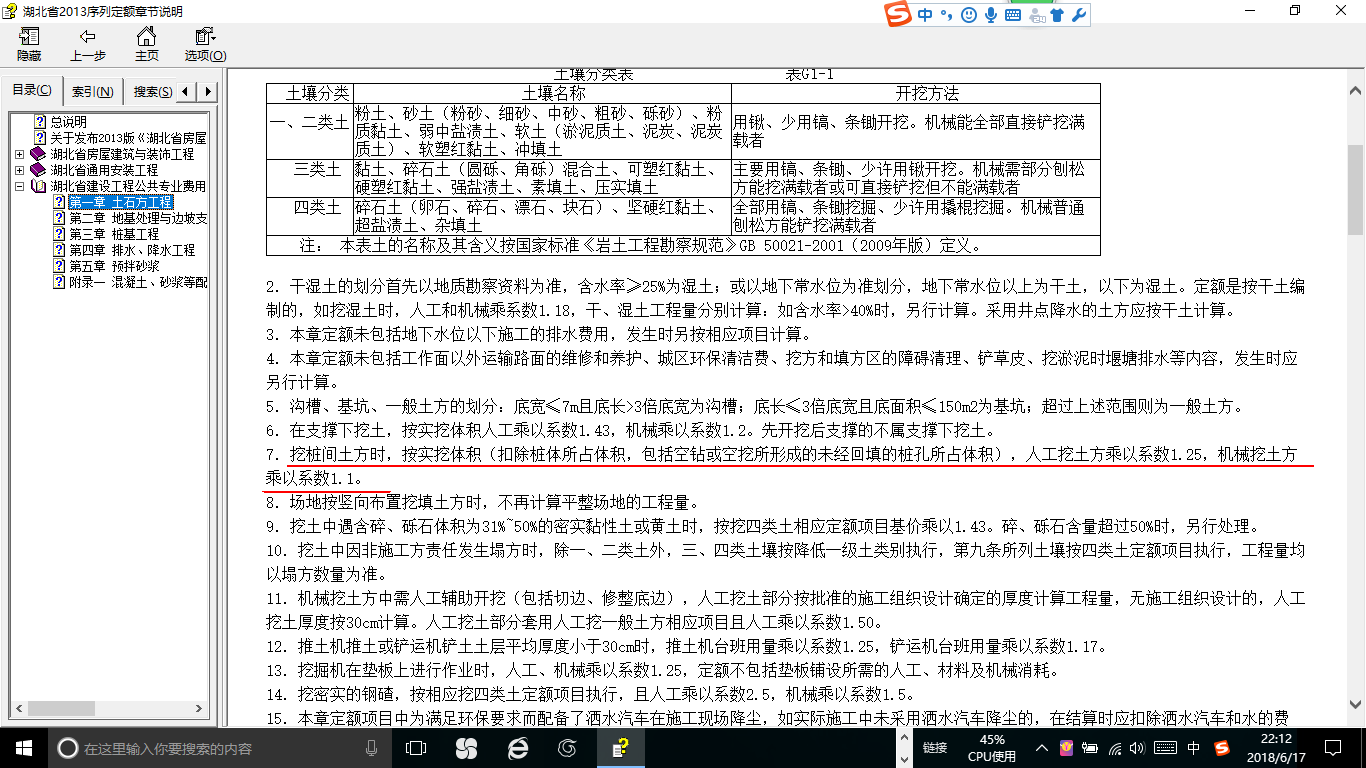Image resolution: width=1366 pixels, height=768 pixels.
Task: Open 关于发布2013版 topic in the tree
Action: point(128,138)
